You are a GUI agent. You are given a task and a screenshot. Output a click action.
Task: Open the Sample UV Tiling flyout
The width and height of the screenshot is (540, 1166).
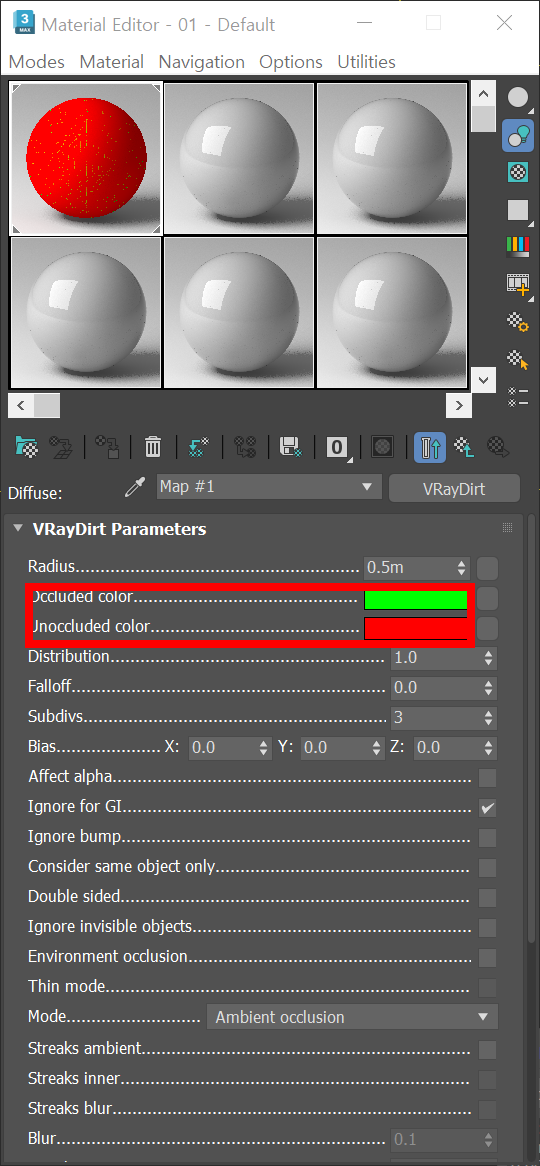tap(518, 210)
